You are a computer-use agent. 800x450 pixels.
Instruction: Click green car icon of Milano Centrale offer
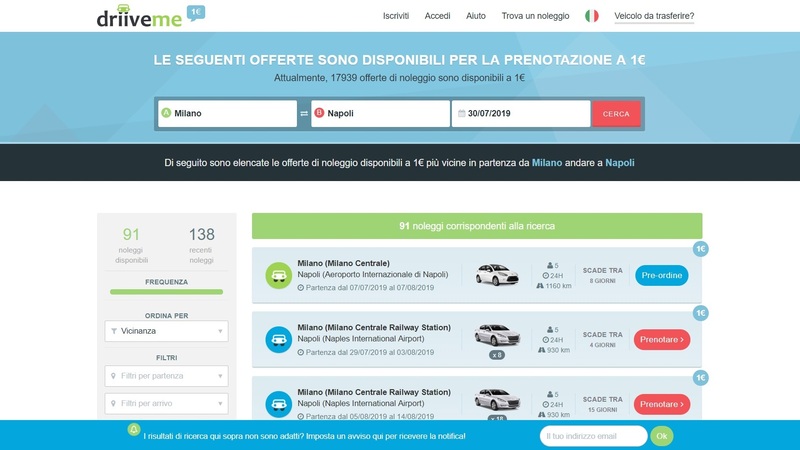(279, 276)
